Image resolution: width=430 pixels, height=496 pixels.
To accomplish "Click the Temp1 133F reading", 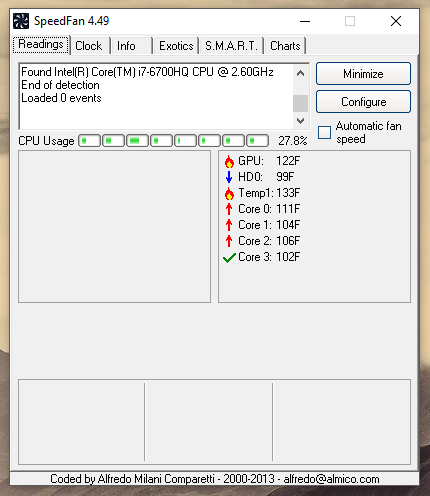I will pos(269,193).
